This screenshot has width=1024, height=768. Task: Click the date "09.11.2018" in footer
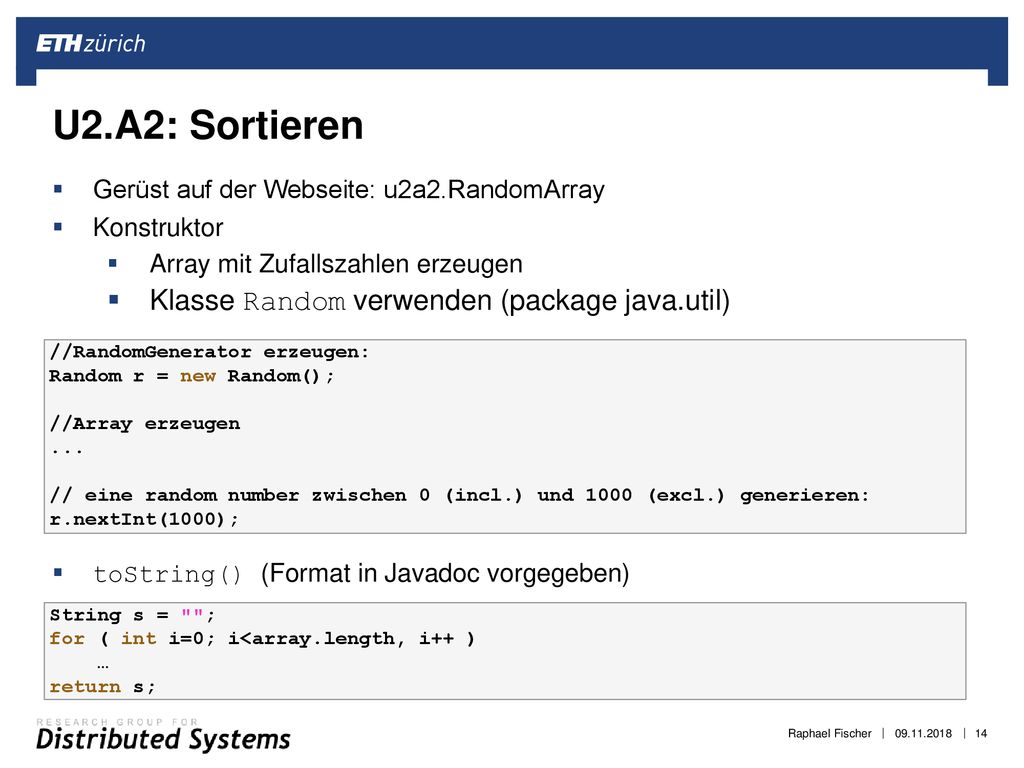point(923,733)
